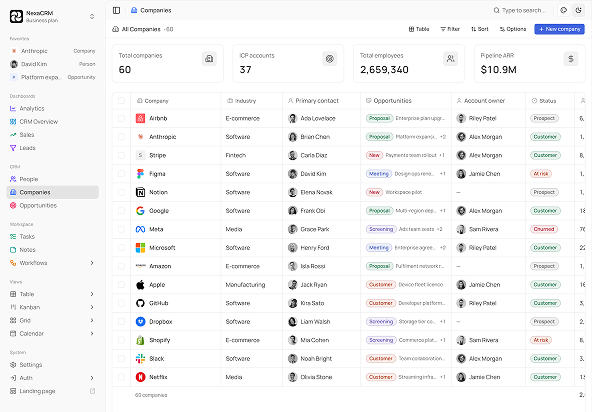This screenshot has height=412, width=592.
Task: Expand the Auth system item
Action: [92, 378]
